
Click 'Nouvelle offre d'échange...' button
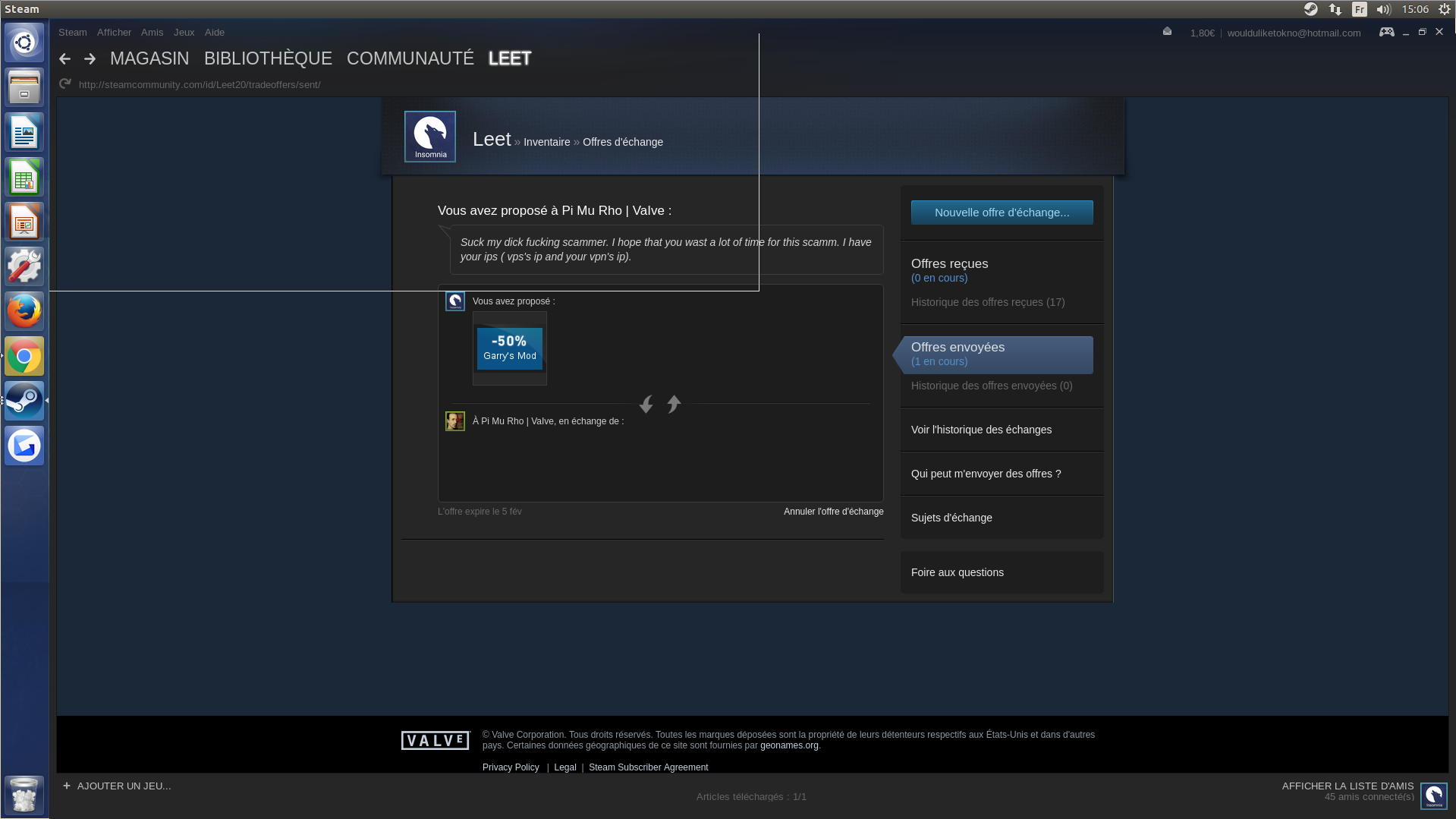1002,213
